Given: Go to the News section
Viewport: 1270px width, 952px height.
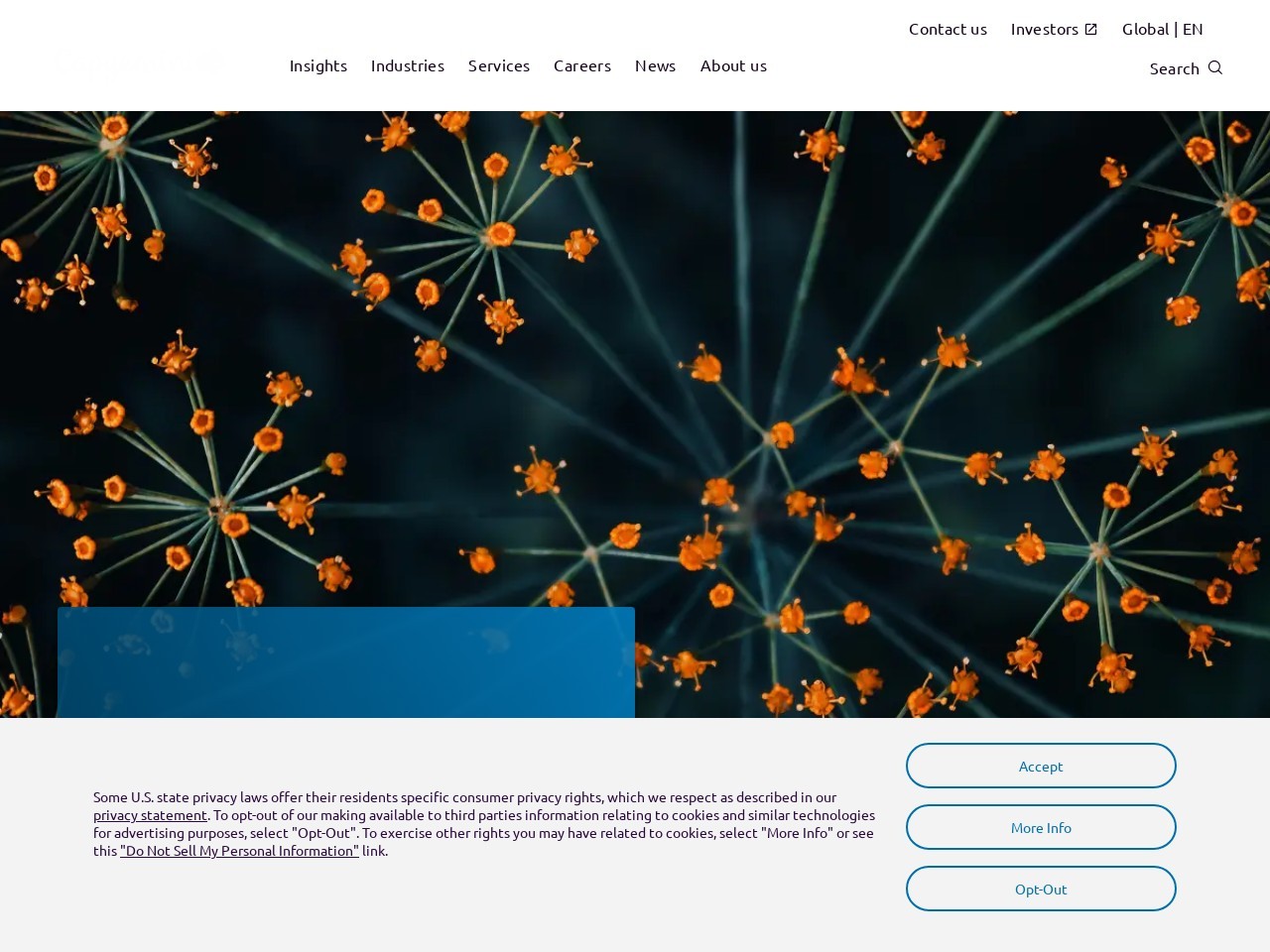Looking at the screenshot, I should pyautogui.click(x=655, y=65).
